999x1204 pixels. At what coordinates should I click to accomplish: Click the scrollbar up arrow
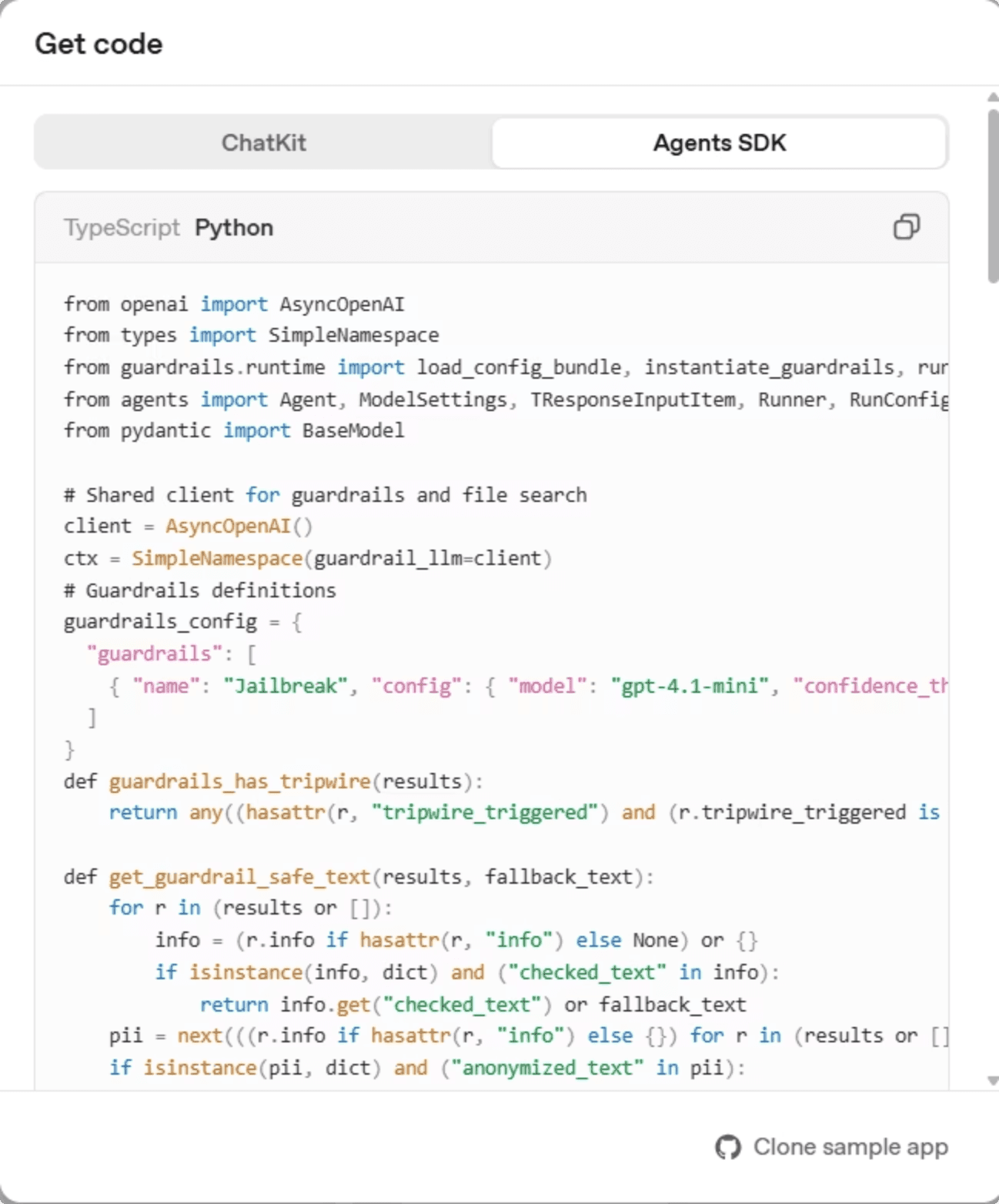point(993,97)
